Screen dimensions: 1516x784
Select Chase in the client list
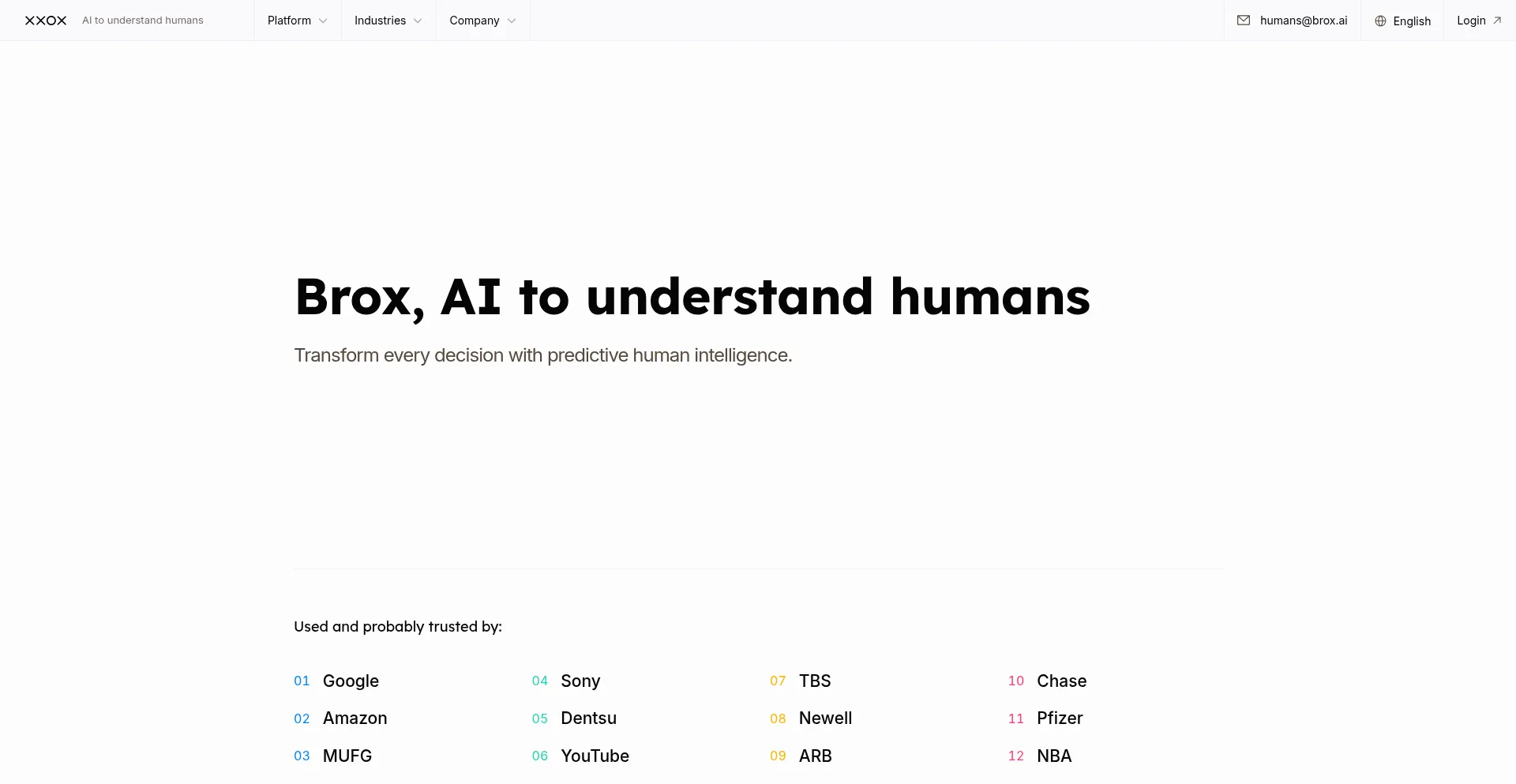[1062, 681]
